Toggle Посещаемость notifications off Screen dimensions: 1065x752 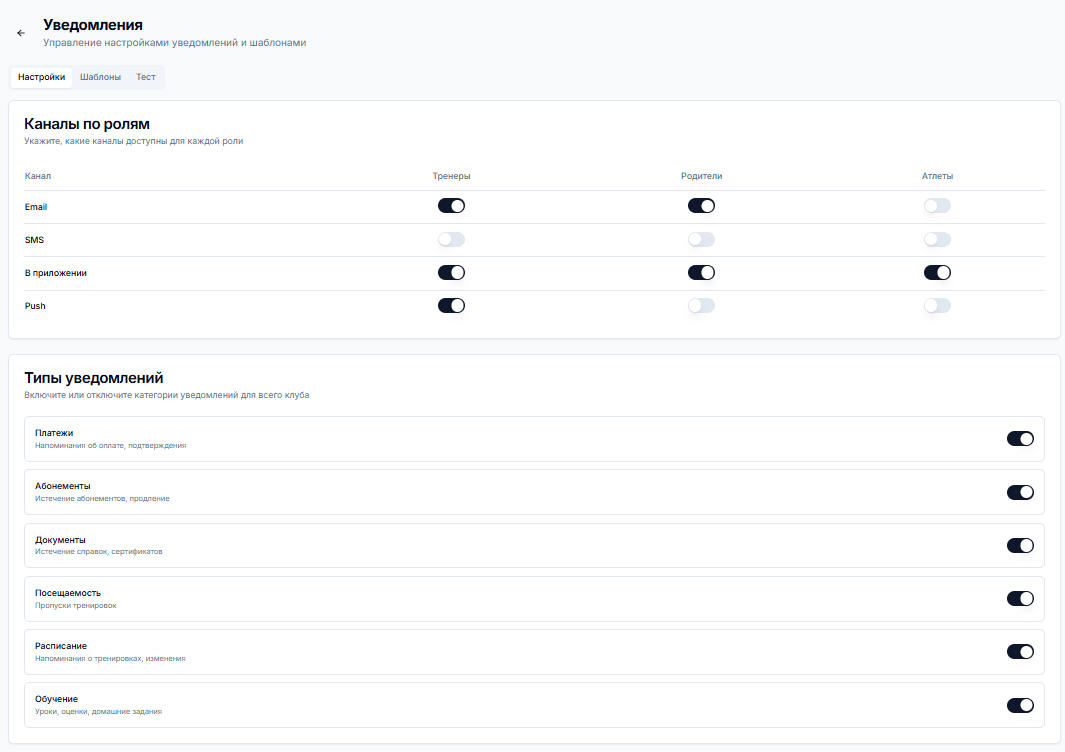click(x=1020, y=599)
